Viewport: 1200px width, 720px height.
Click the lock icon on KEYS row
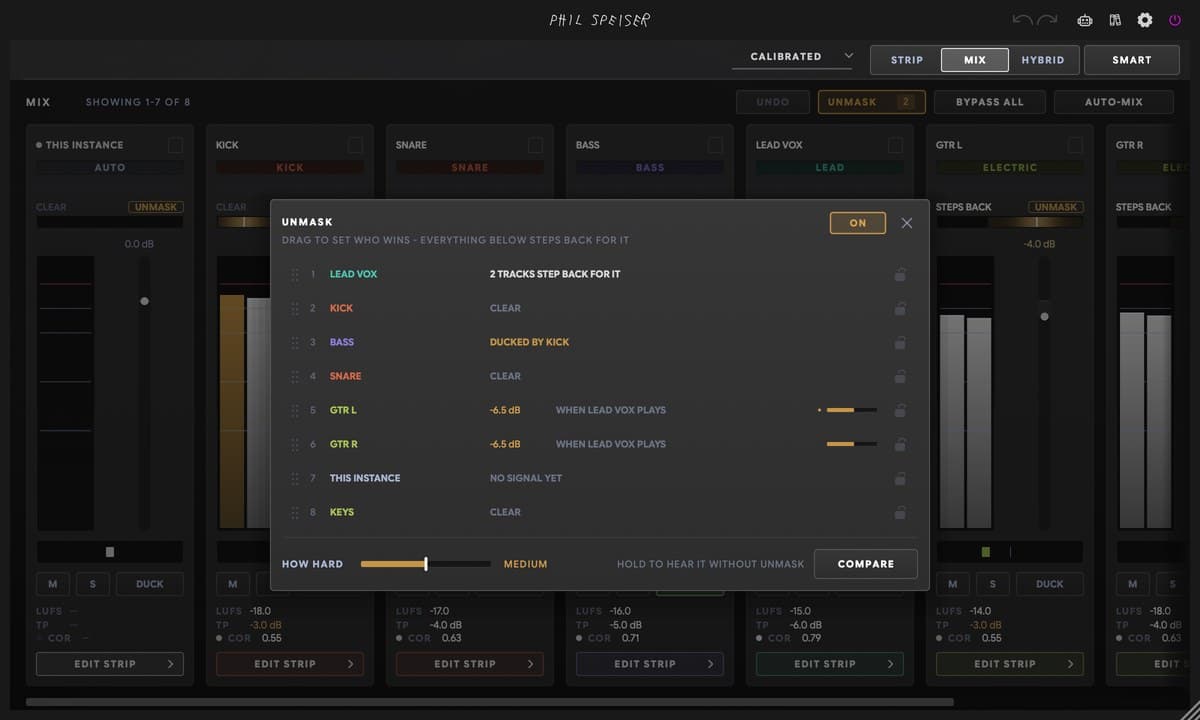tap(900, 512)
